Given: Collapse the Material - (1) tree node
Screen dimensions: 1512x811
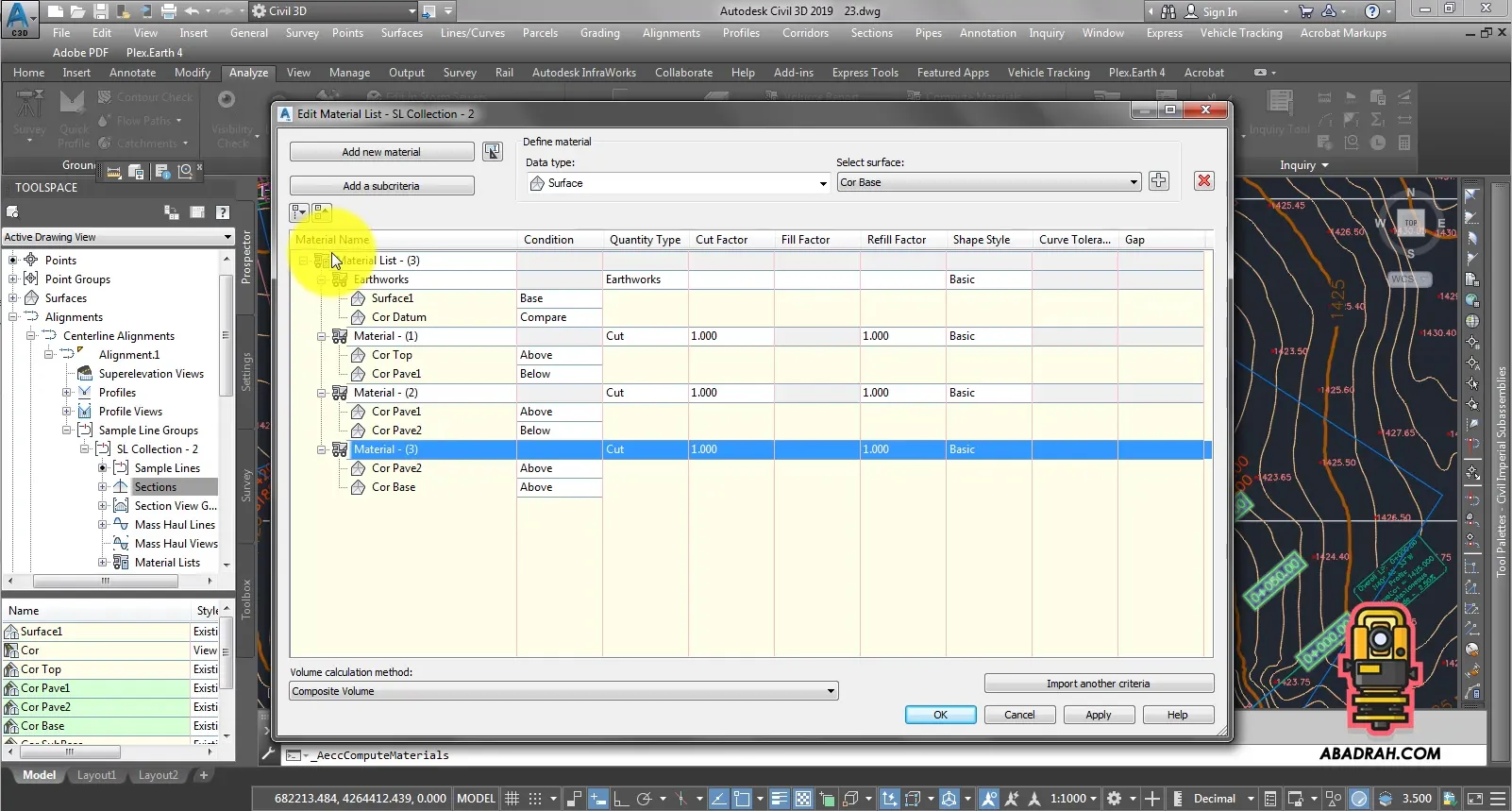Looking at the screenshot, I should pos(322,336).
